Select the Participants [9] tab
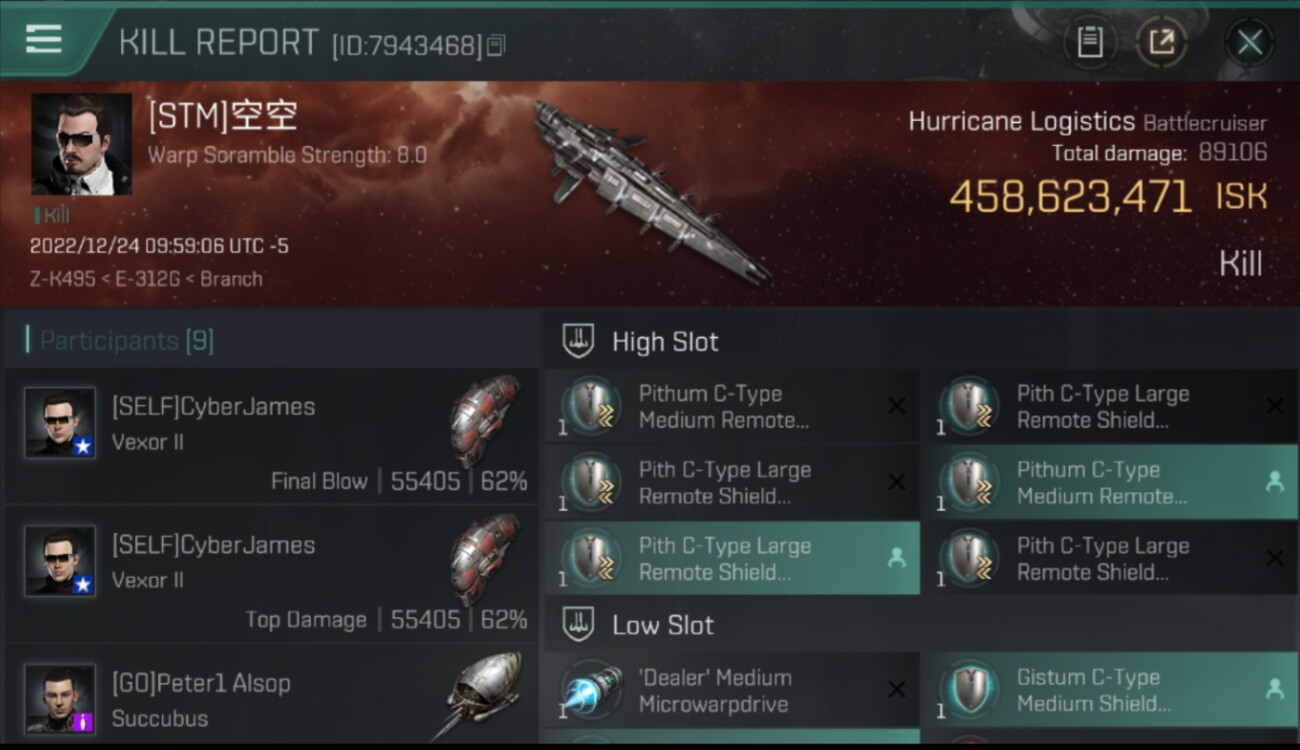The height and width of the screenshot is (750, 1300). click(x=126, y=341)
